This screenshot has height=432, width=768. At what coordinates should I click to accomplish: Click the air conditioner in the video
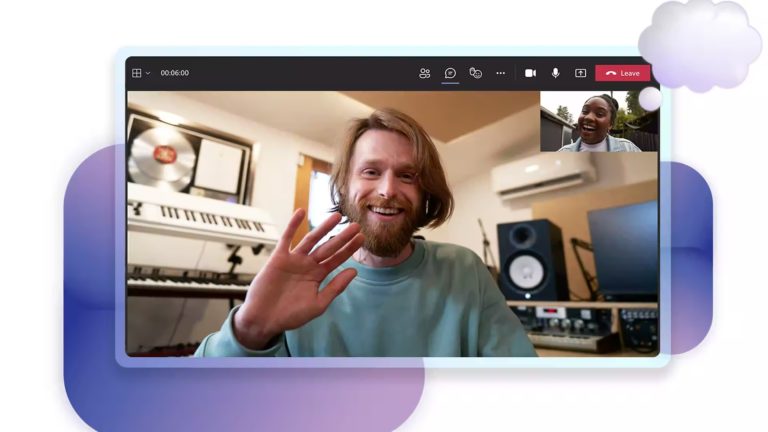tap(542, 175)
